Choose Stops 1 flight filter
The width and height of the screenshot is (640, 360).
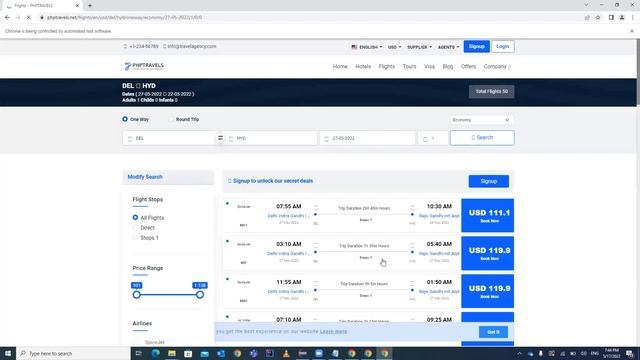[x=135, y=238]
